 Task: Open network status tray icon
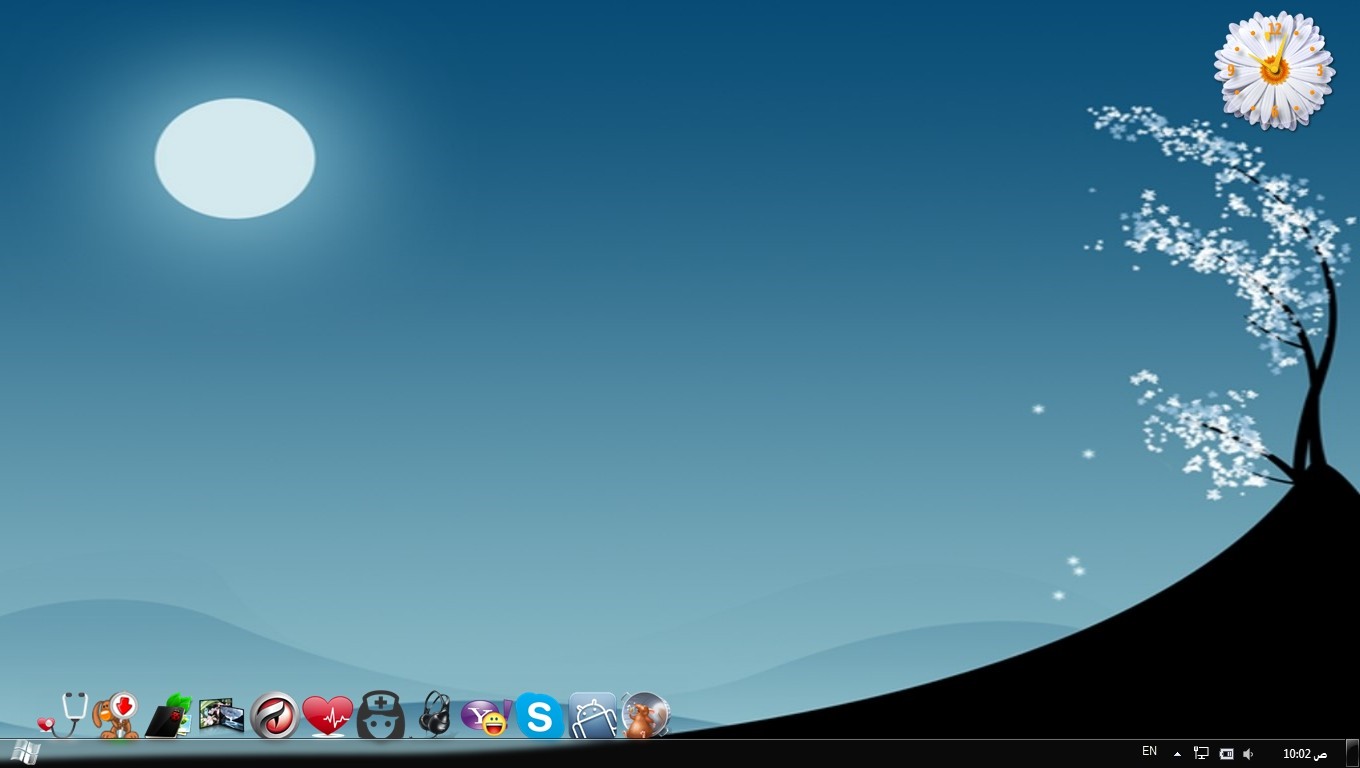[1201, 754]
